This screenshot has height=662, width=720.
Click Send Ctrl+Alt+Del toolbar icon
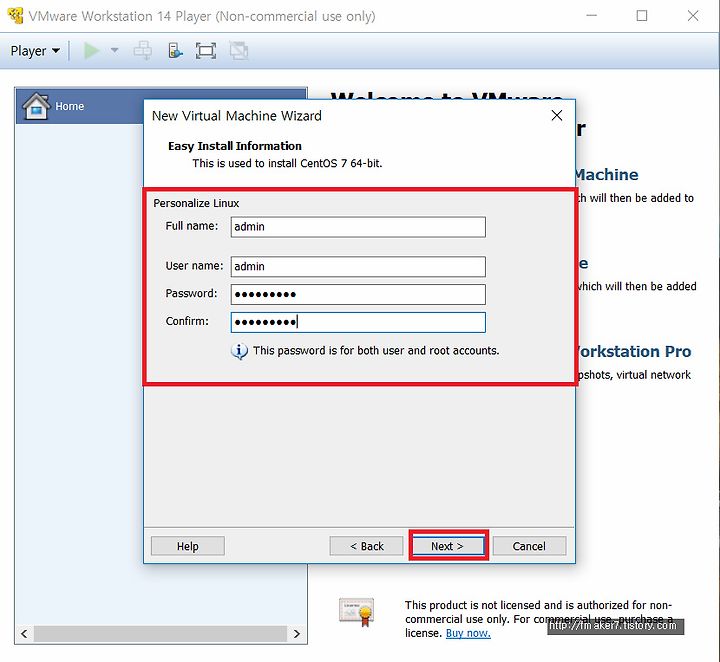tap(143, 50)
